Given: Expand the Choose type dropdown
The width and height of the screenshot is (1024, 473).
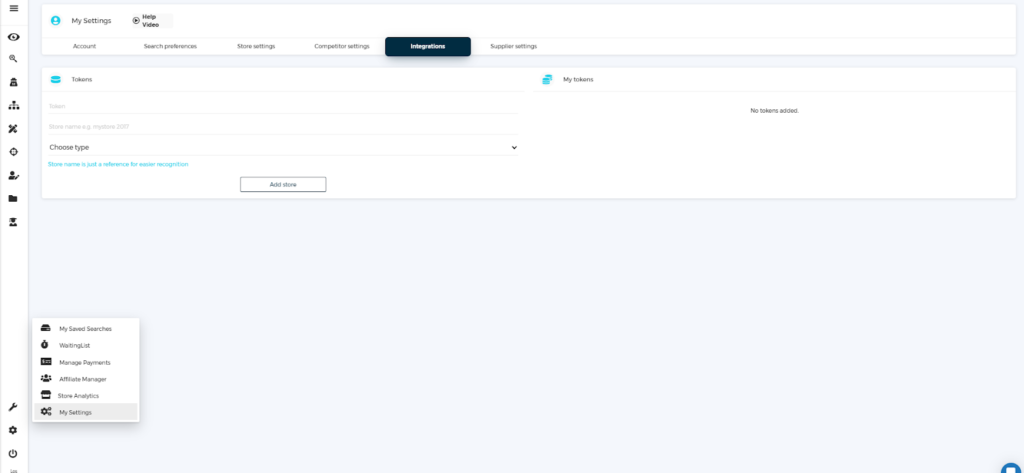Looking at the screenshot, I should click(283, 147).
